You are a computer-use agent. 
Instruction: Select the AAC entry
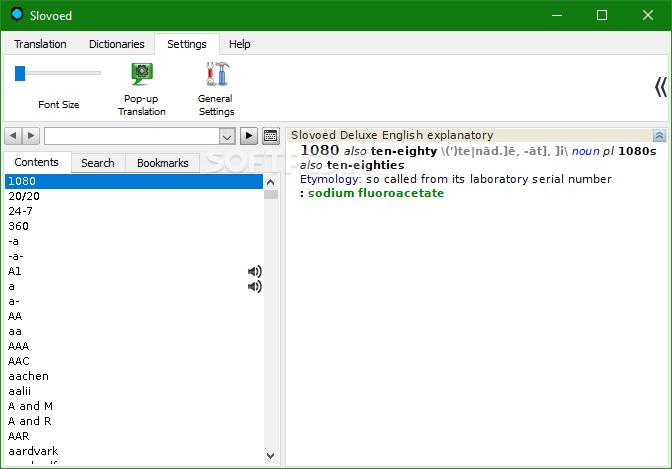coord(134,361)
